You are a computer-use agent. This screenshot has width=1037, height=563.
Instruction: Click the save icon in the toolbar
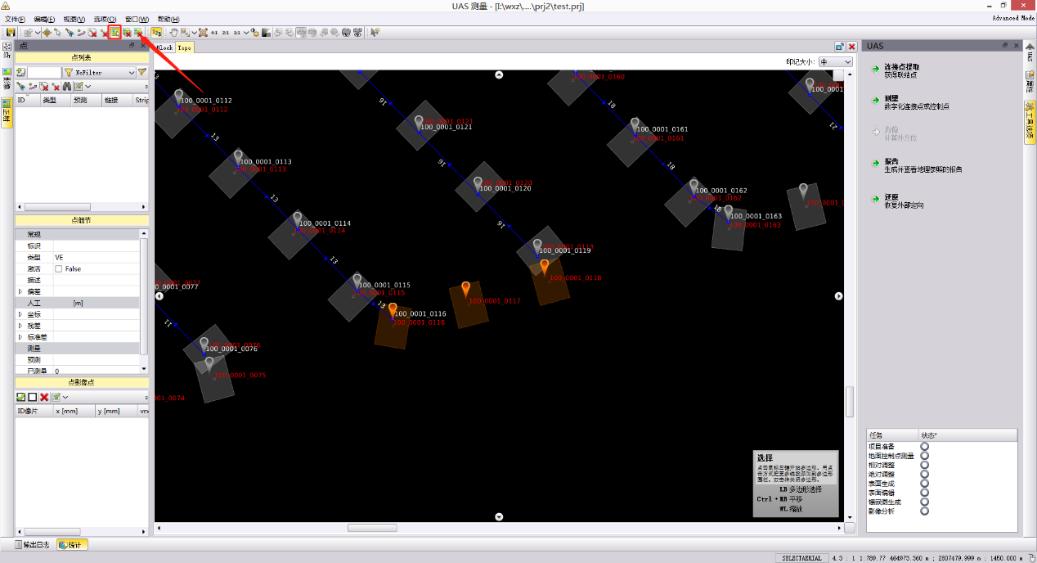(x=10, y=33)
